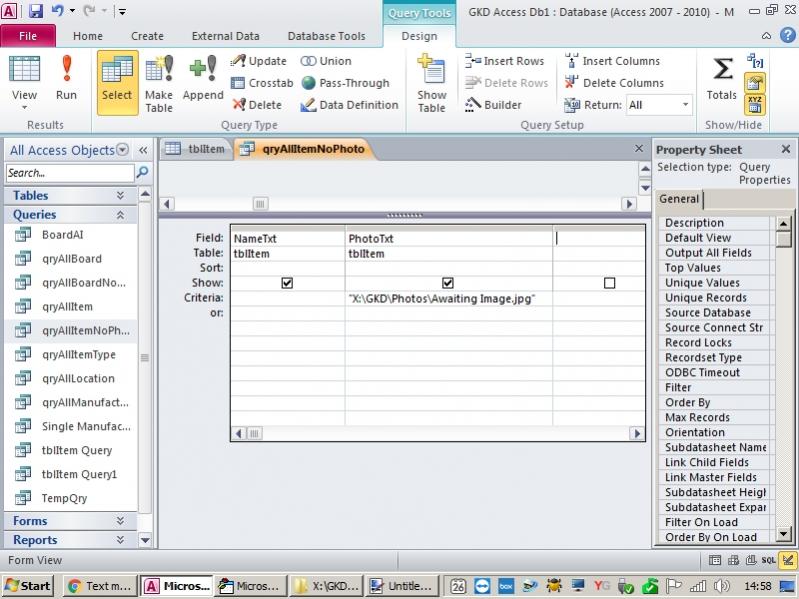The width and height of the screenshot is (799, 599).
Task: Click the Top Values property
Action: coord(715,268)
